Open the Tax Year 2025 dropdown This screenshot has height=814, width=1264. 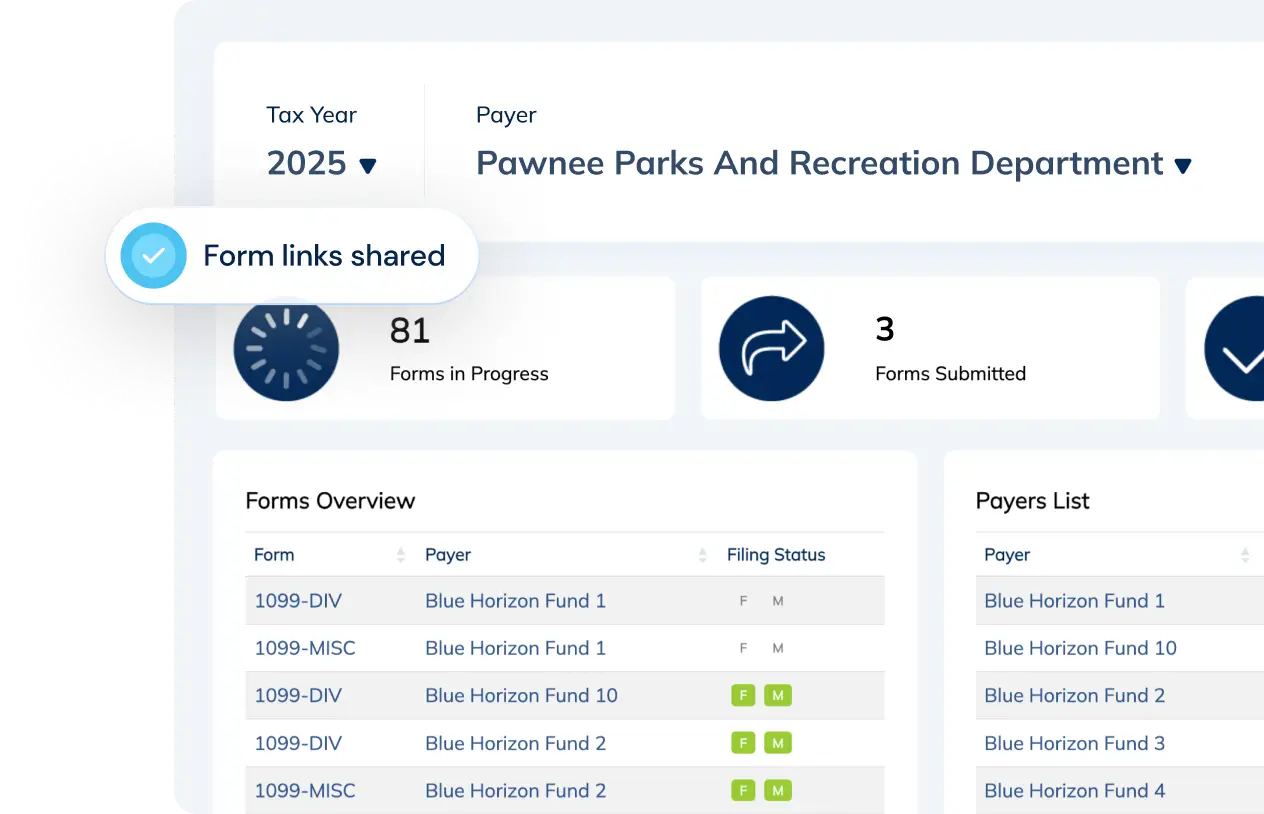(321, 163)
